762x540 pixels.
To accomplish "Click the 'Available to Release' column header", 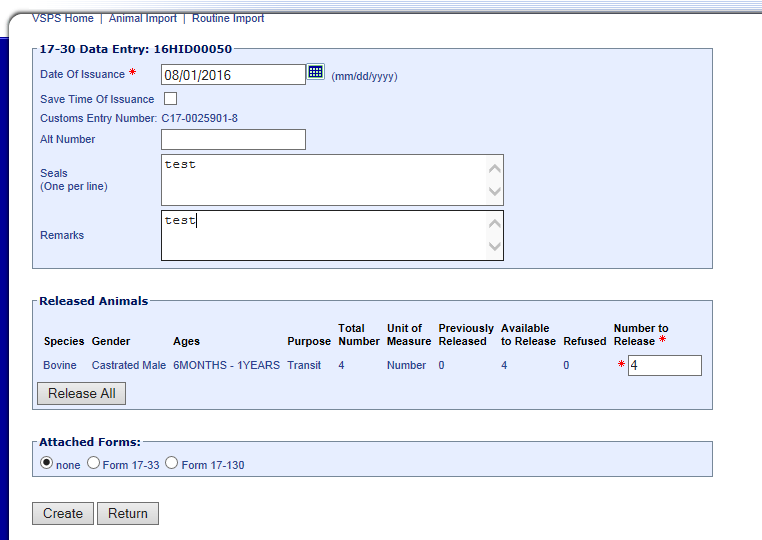I will (x=528, y=335).
